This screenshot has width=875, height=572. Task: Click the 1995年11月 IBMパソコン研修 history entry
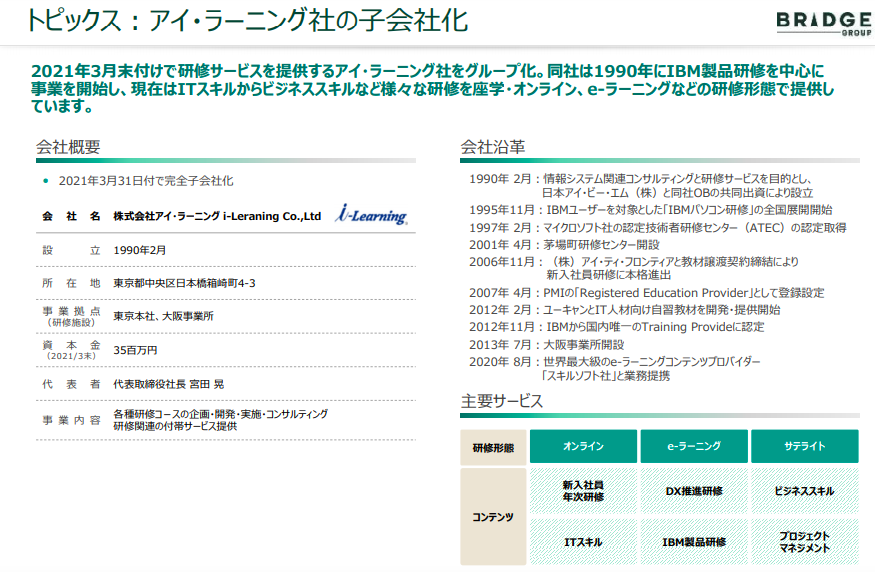pos(651,210)
